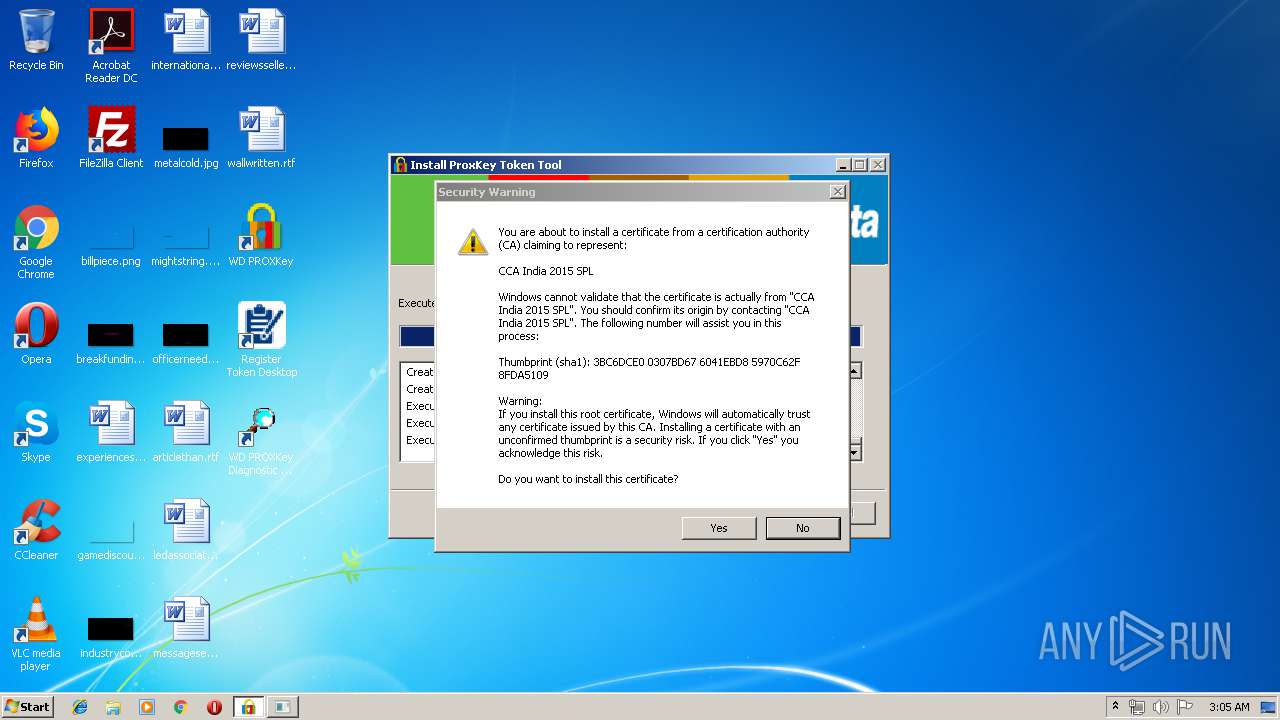Open the Recycle Bin desktop icon

(x=36, y=41)
